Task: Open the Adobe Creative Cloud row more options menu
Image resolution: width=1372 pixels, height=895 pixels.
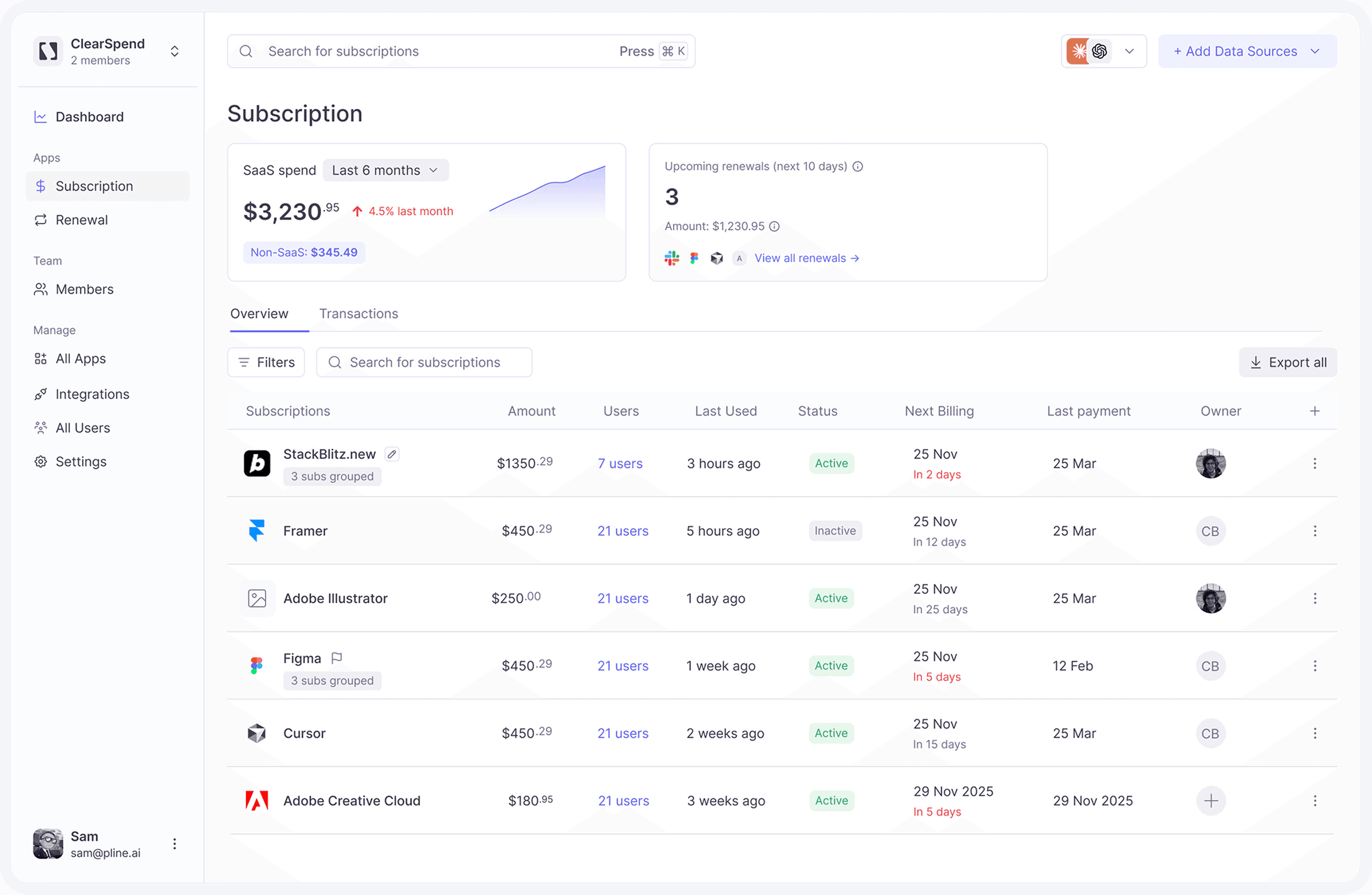Action: tap(1315, 801)
